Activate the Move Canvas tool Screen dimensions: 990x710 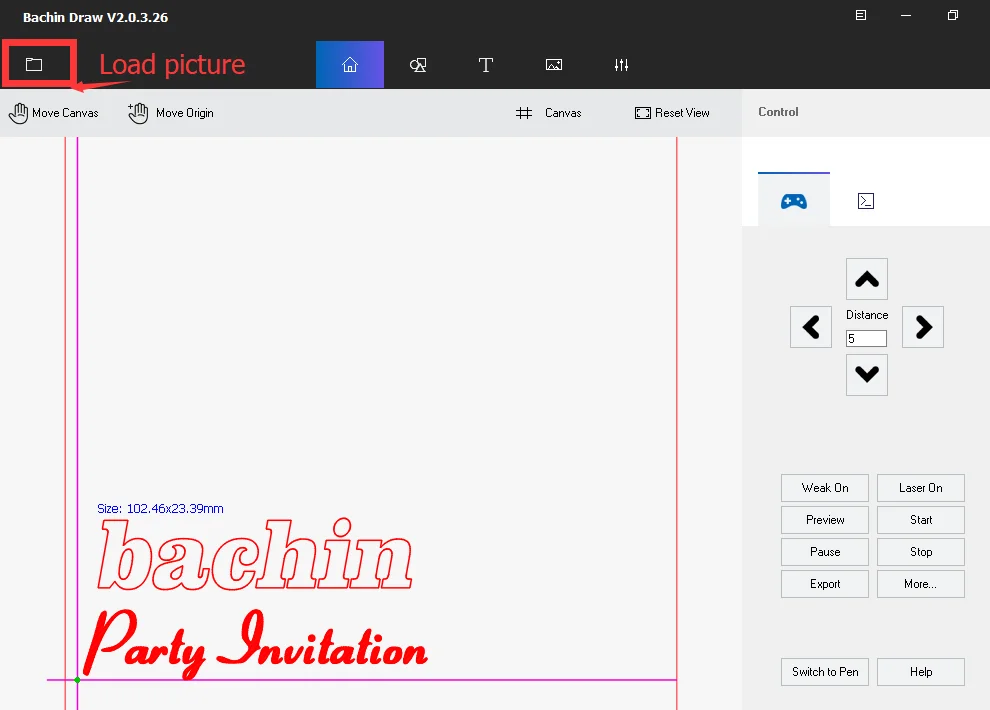54,113
